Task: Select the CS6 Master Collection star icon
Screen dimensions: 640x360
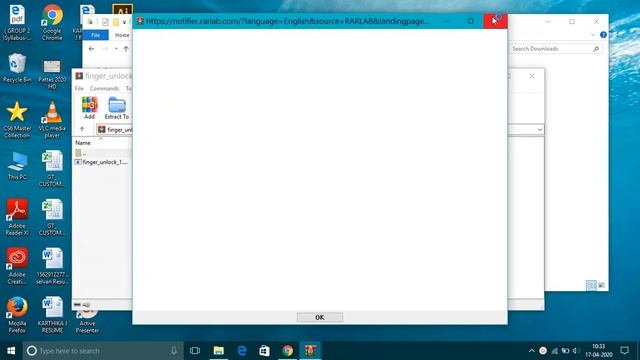Action: pos(17,120)
